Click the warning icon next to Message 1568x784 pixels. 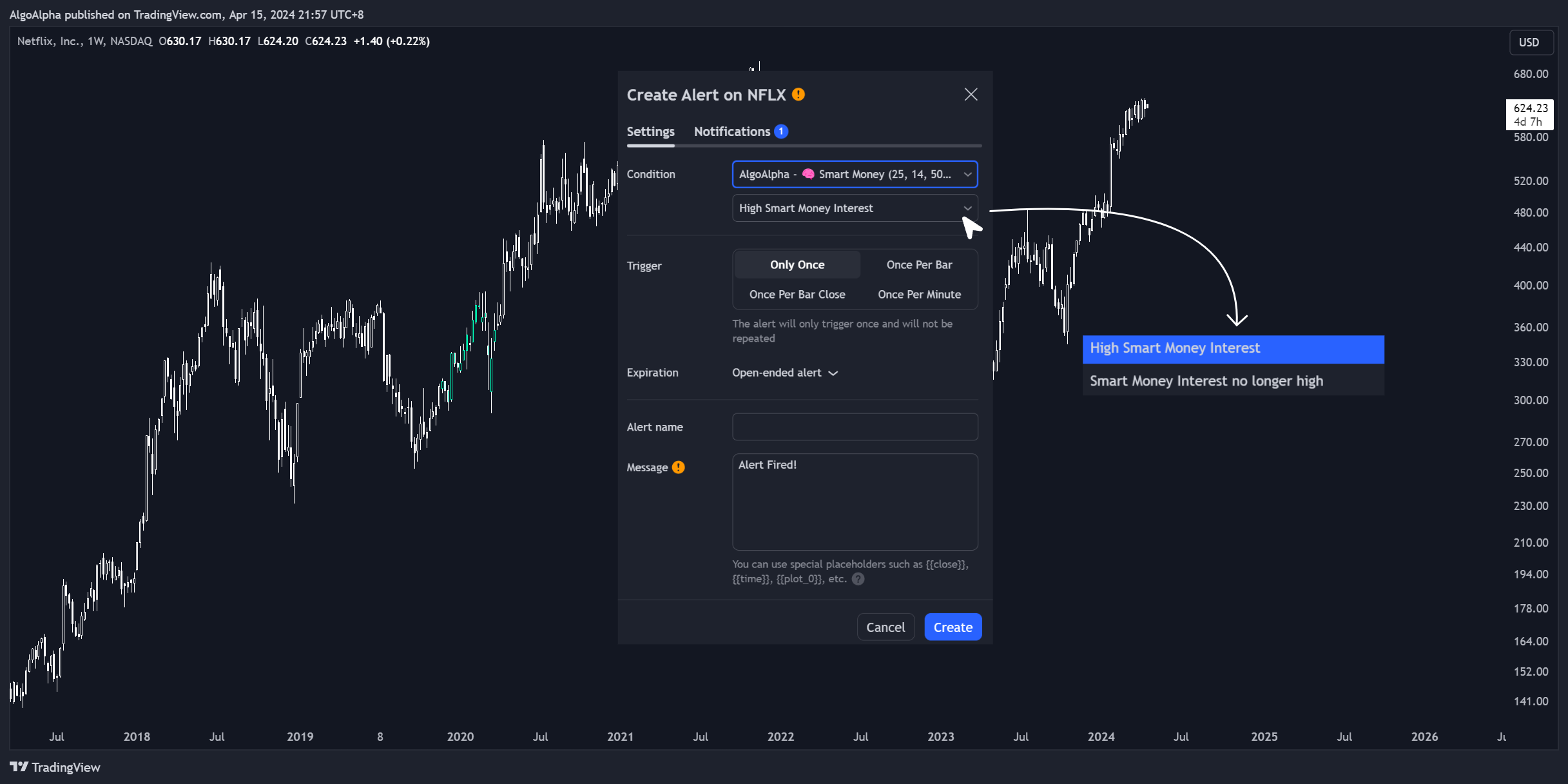pyautogui.click(x=678, y=467)
